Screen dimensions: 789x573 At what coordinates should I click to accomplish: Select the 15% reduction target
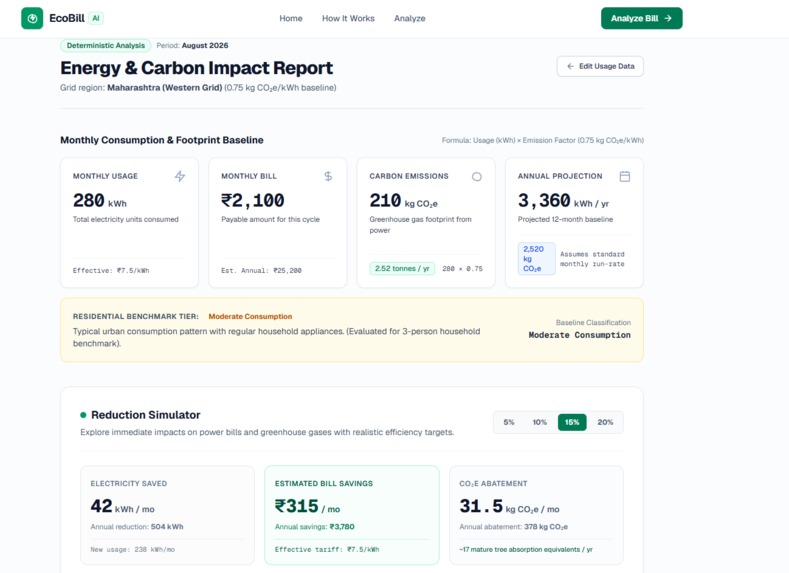click(572, 422)
